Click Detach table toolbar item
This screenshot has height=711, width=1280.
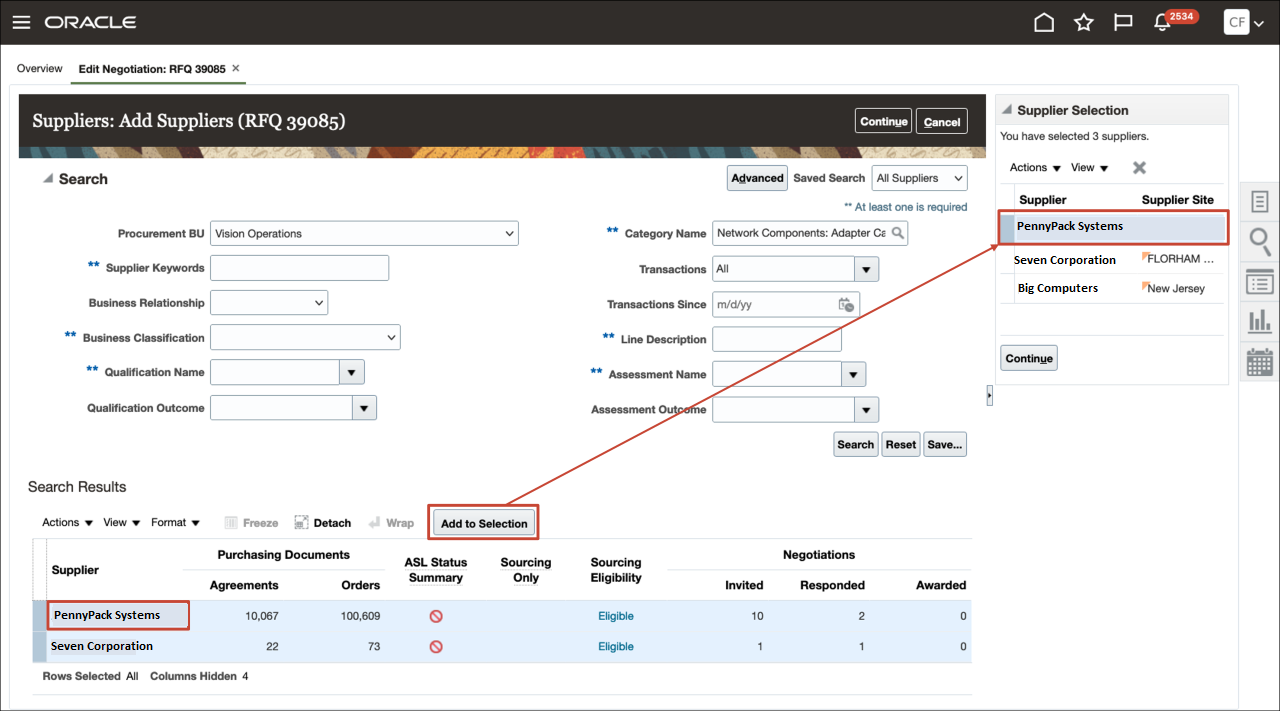(x=322, y=522)
